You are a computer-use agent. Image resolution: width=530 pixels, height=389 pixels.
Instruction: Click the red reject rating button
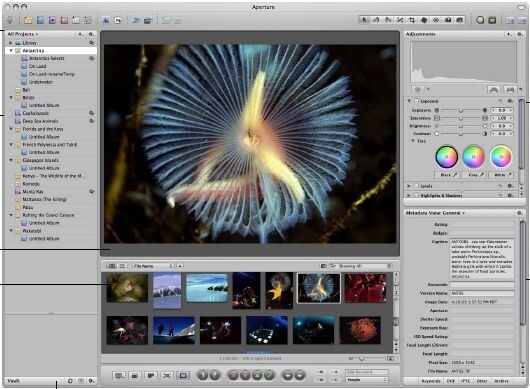coord(233,375)
